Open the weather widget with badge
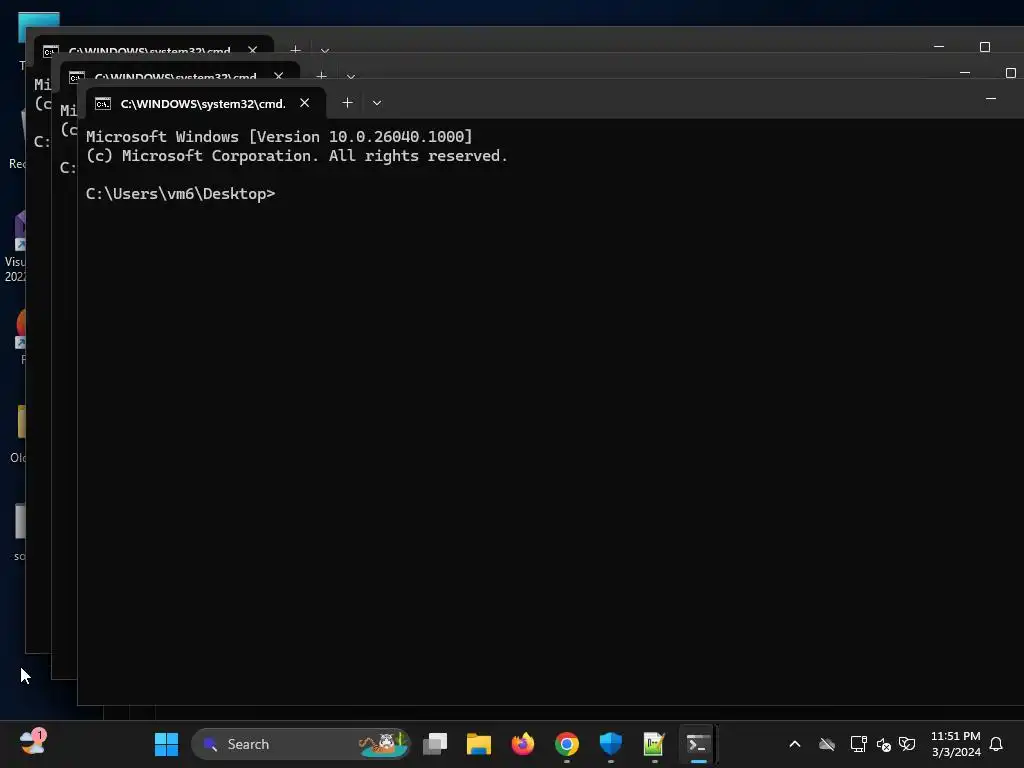Image resolution: width=1024 pixels, height=768 pixels. click(x=32, y=743)
